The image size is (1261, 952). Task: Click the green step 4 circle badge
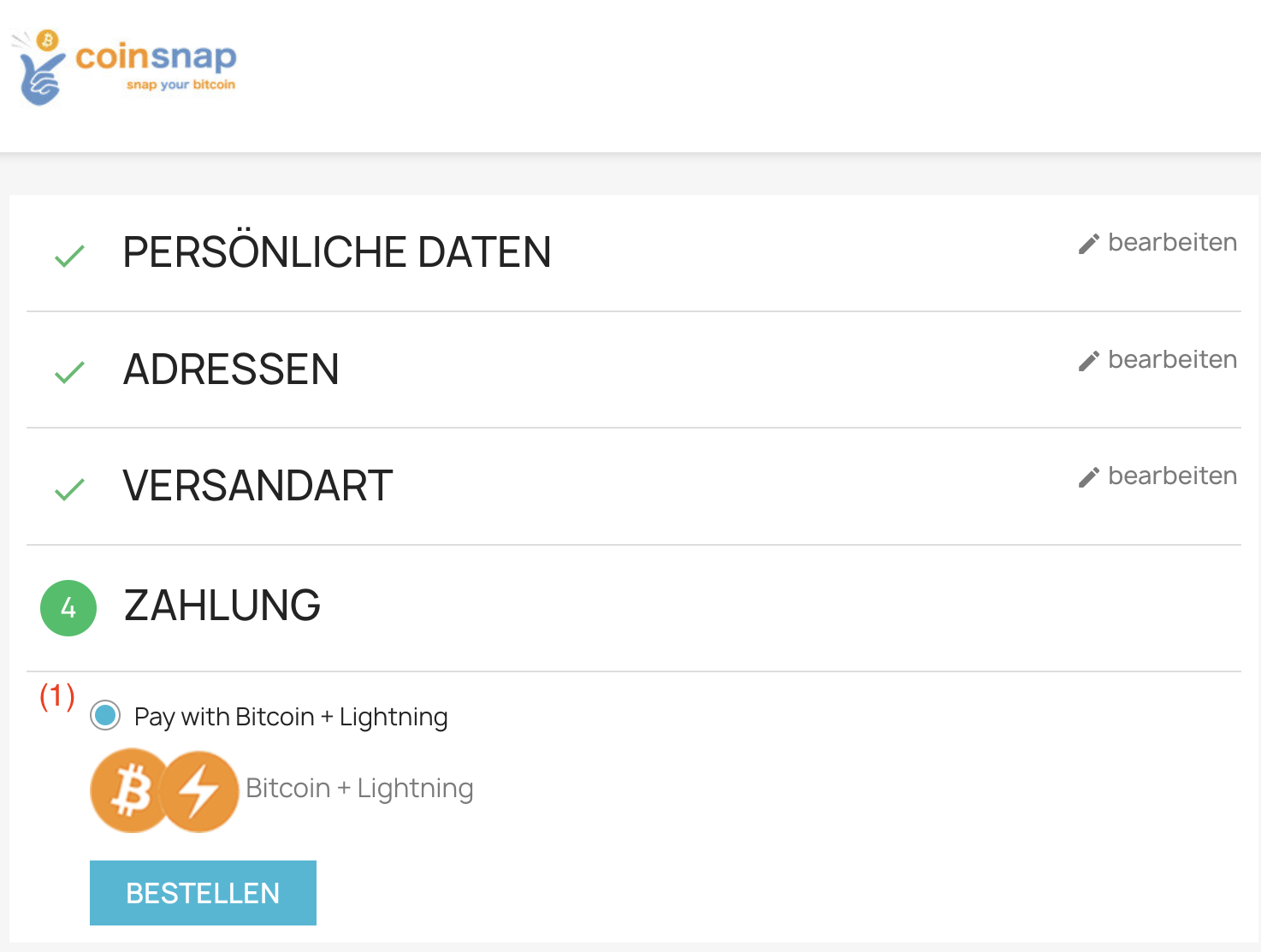click(68, 608)
